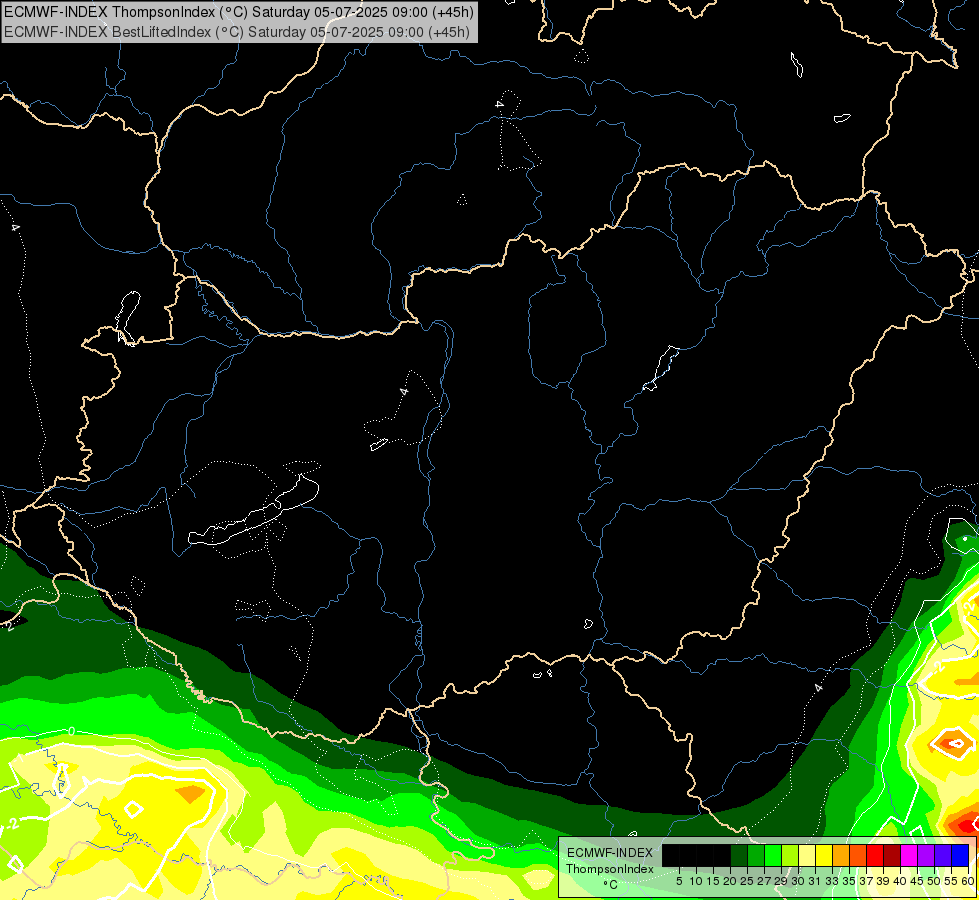Screen dimensions: 979x900
Task: Select the medium green legend swatch
Action: pos(756,855)
